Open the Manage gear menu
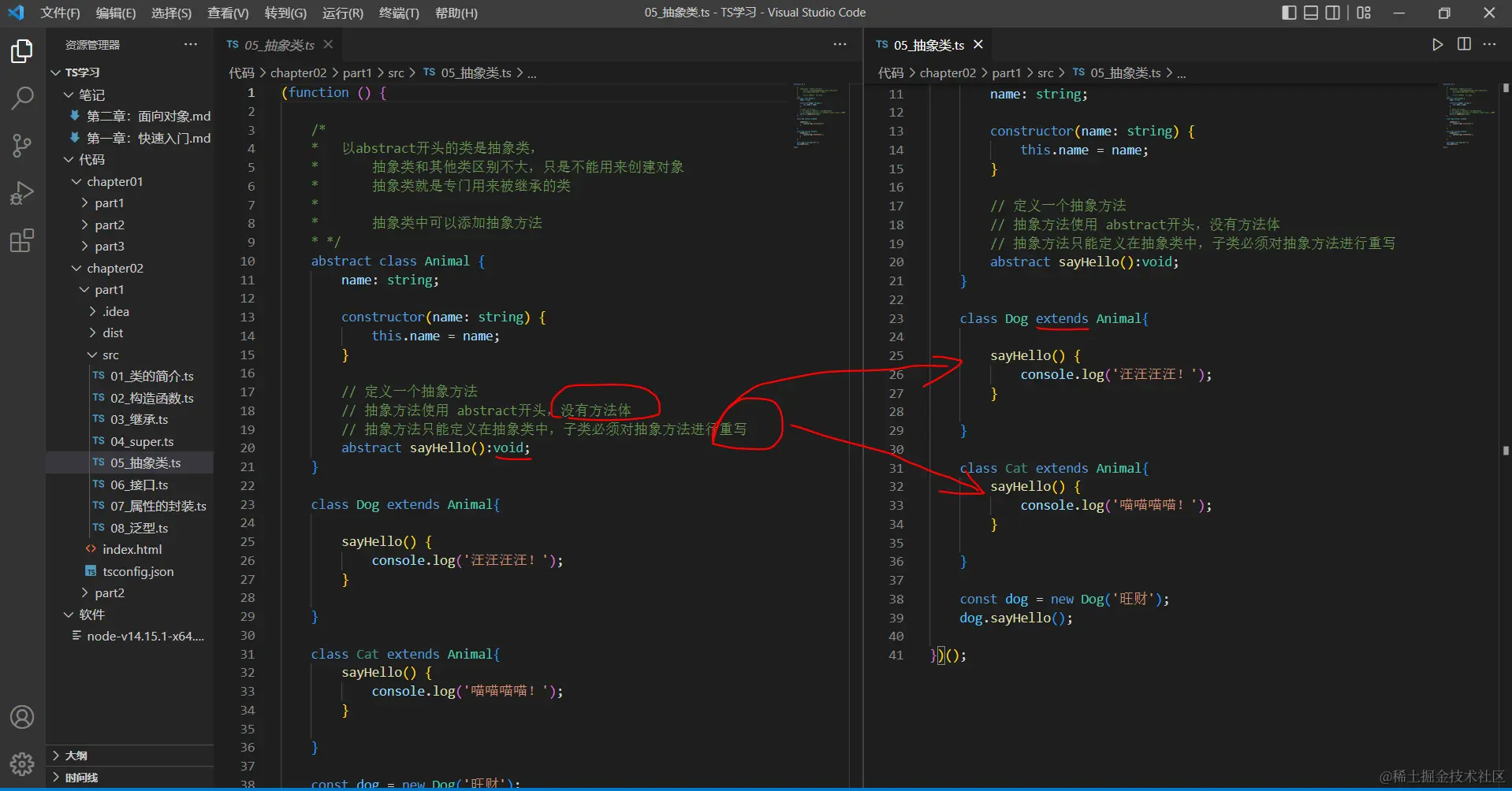Screen dimensions: 1512x791 pyautogui.click(x=22, y=763)
